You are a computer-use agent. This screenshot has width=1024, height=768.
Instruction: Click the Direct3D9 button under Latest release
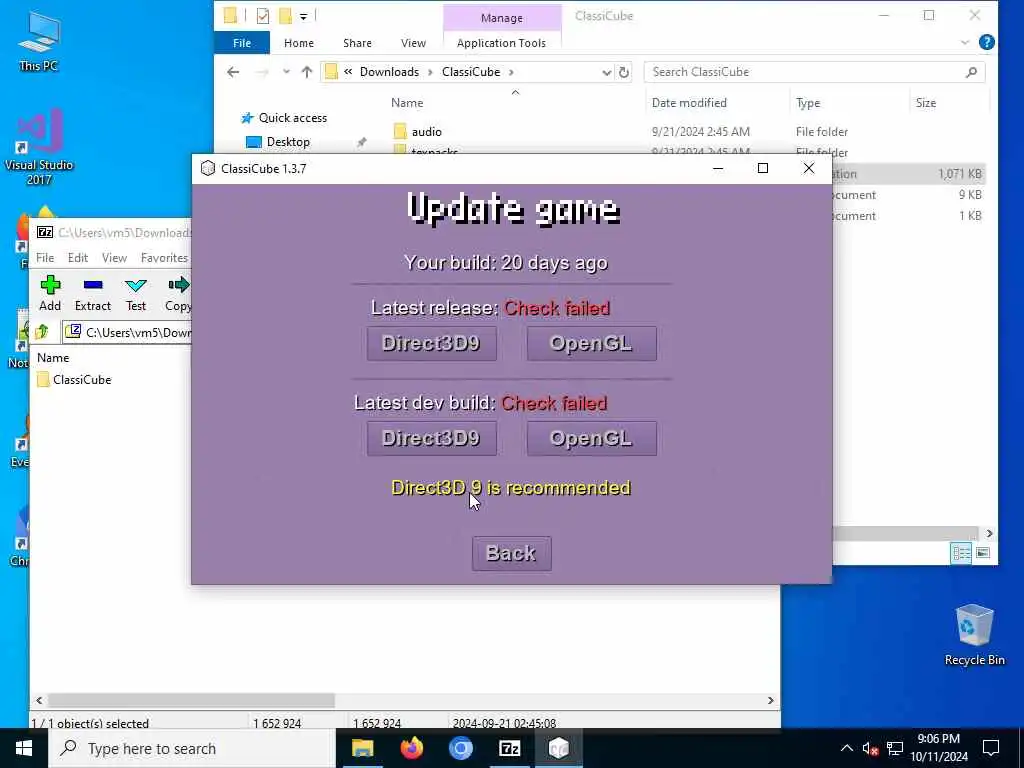coord(432,344)
